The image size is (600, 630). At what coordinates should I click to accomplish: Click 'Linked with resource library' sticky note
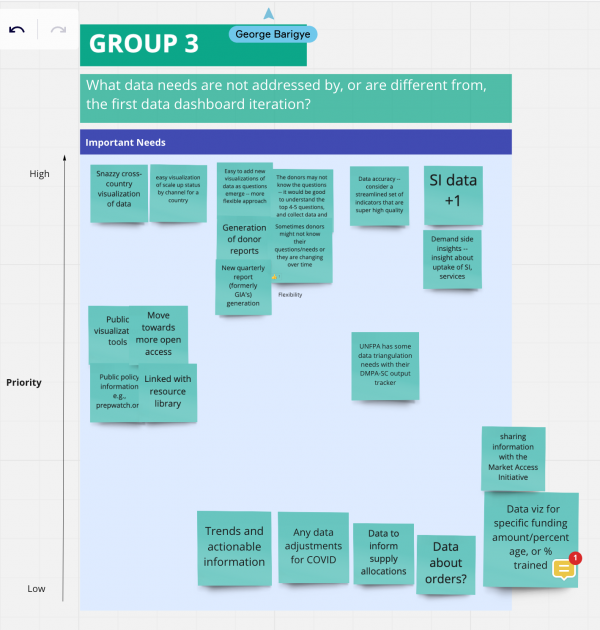(x=170, y=392)
